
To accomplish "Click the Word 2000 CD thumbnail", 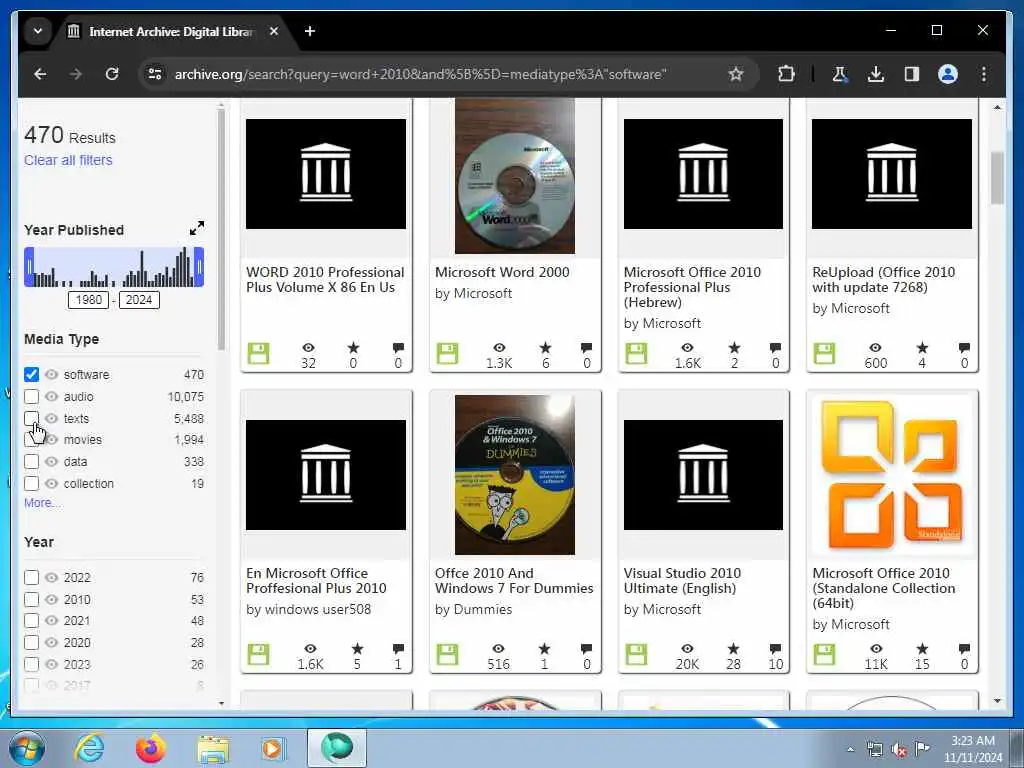I will [x=515, y=175].
